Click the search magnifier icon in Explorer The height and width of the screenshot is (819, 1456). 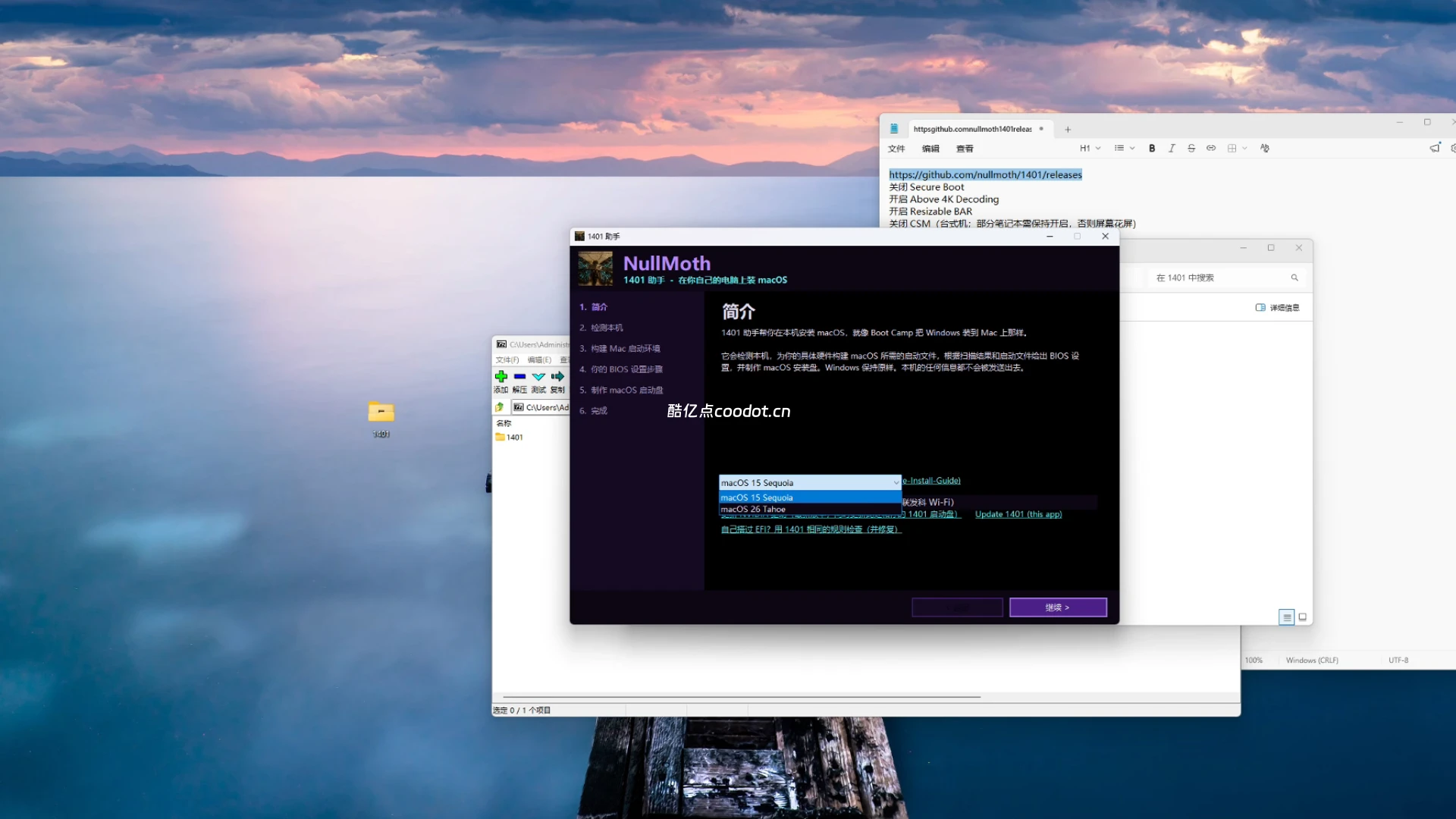pos(1294,278)
